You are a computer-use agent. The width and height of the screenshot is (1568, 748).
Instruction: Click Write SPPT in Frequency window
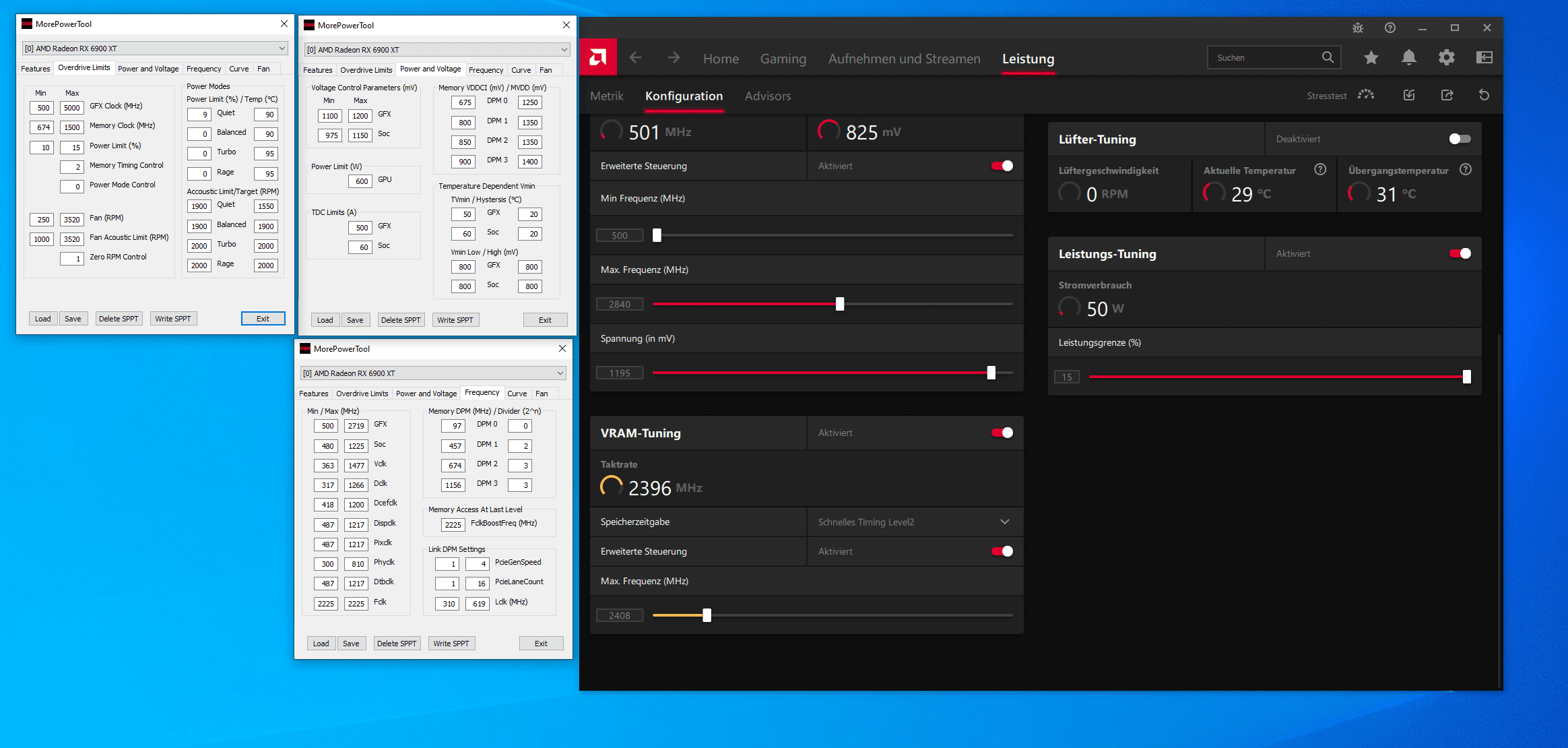[451, 644]
